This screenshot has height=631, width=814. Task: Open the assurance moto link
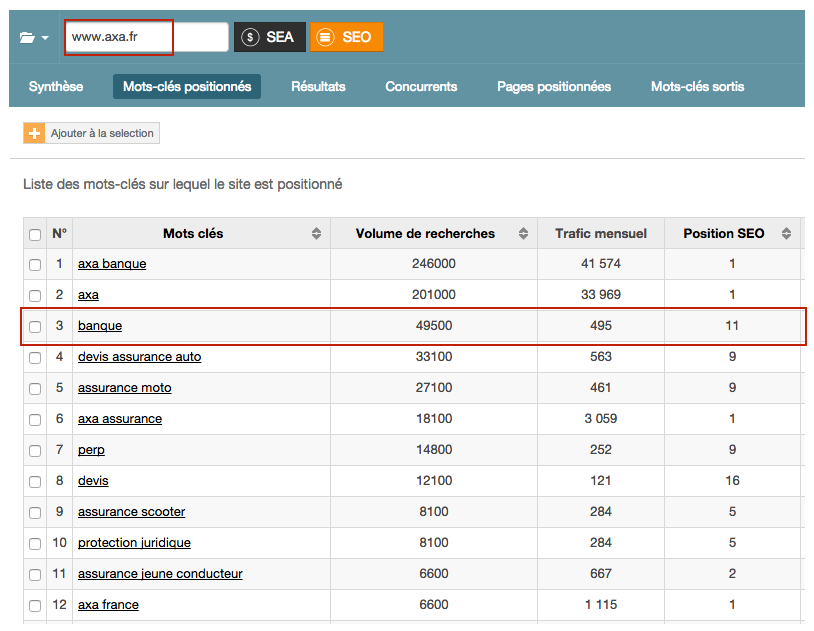tap(125, 388)
